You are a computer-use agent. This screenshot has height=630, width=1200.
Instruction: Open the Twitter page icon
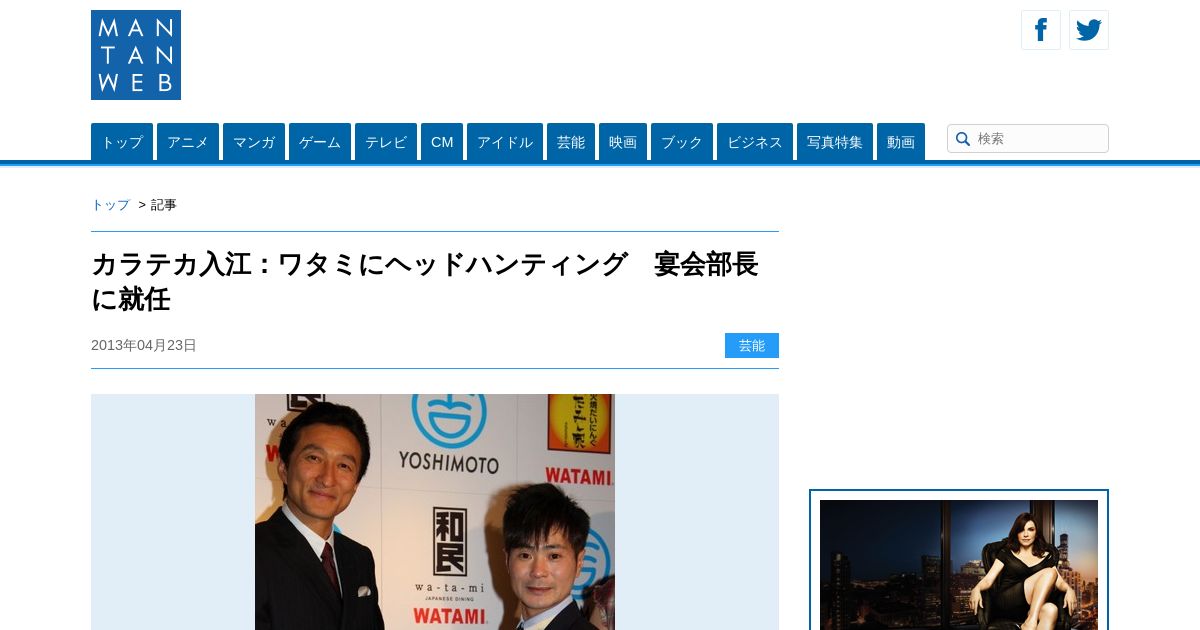1089,30
